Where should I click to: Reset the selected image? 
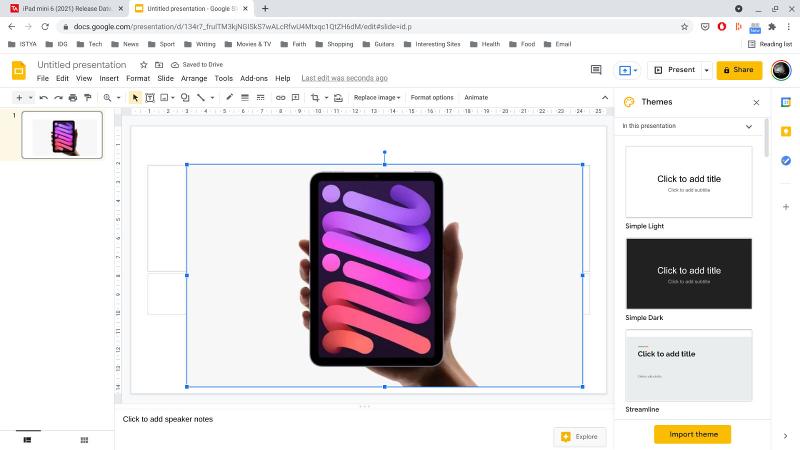tap(338, 97)
